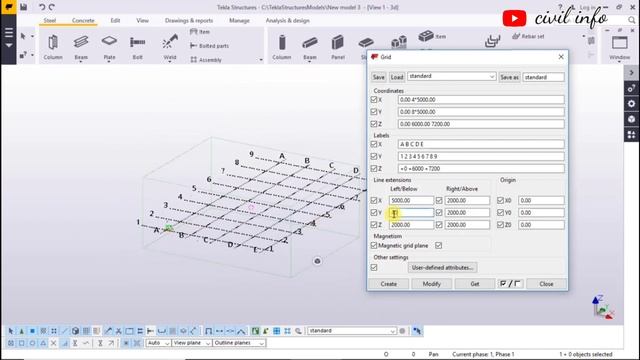
Task: Open the bottom toolbar standard dropdown
Action: point(352,331)
